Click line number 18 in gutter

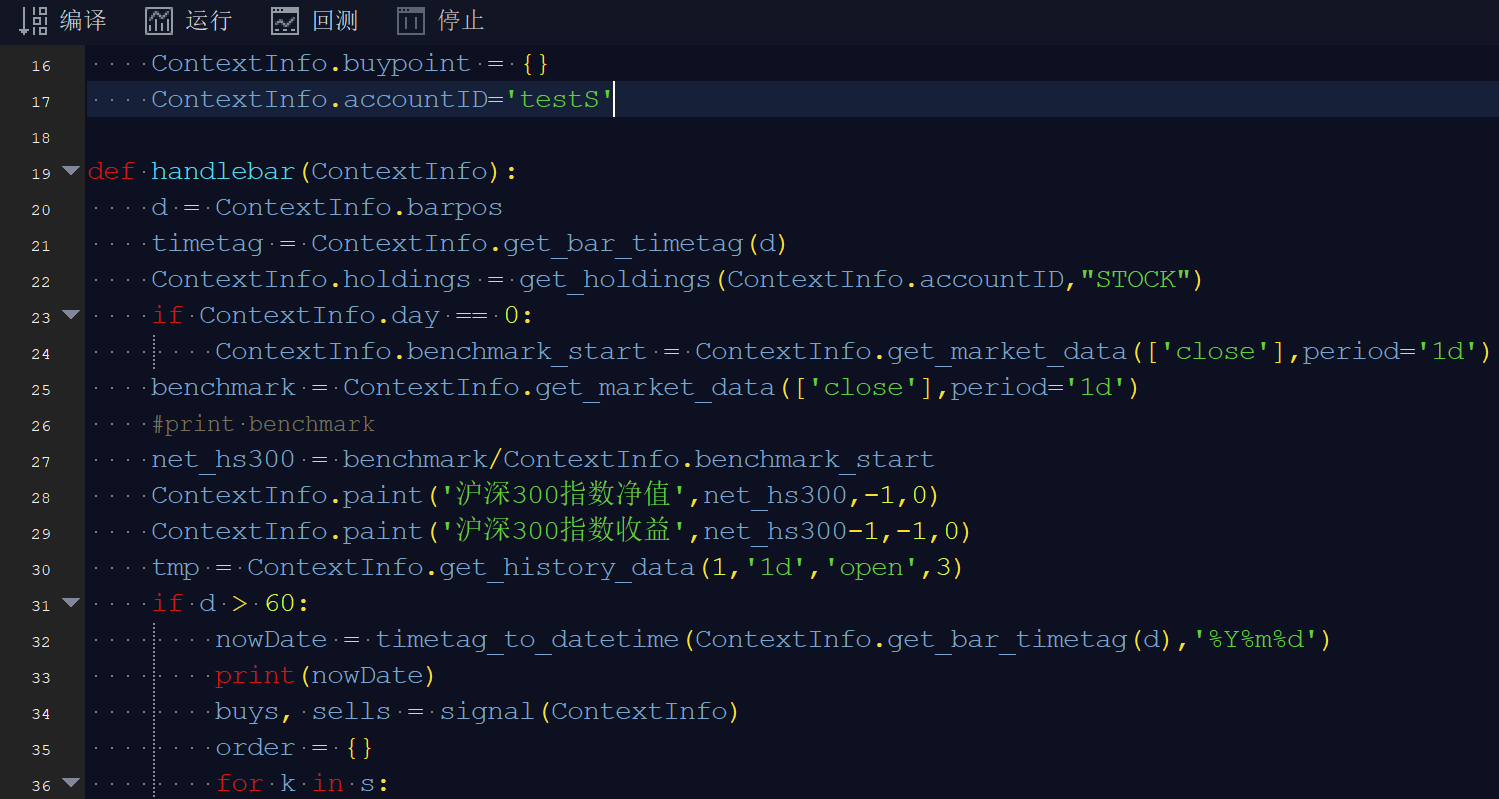click(40, 138)
